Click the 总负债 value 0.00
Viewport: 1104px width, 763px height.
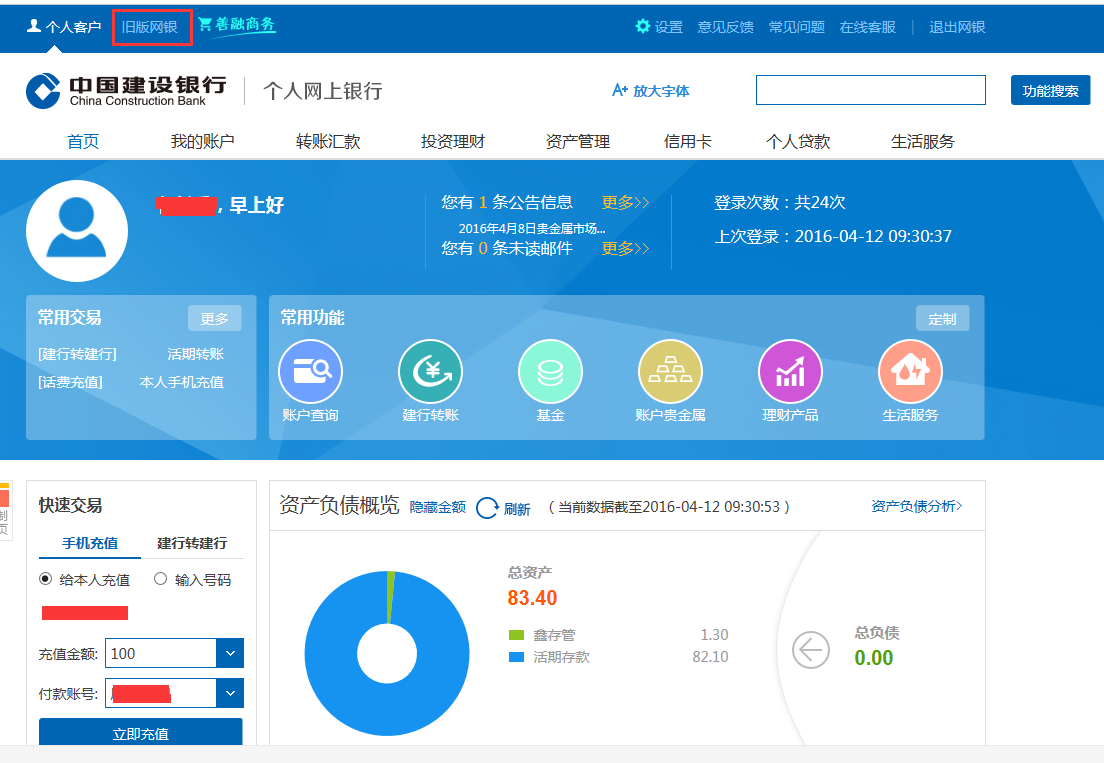pyautogui.click(x=874, y=657)
